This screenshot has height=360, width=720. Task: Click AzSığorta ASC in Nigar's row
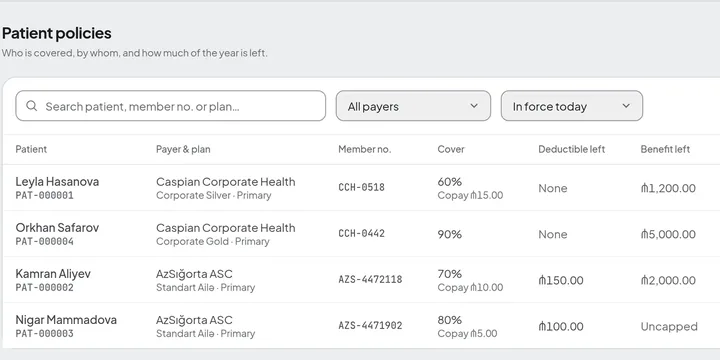pyautogui.click(x=194, y=320)
